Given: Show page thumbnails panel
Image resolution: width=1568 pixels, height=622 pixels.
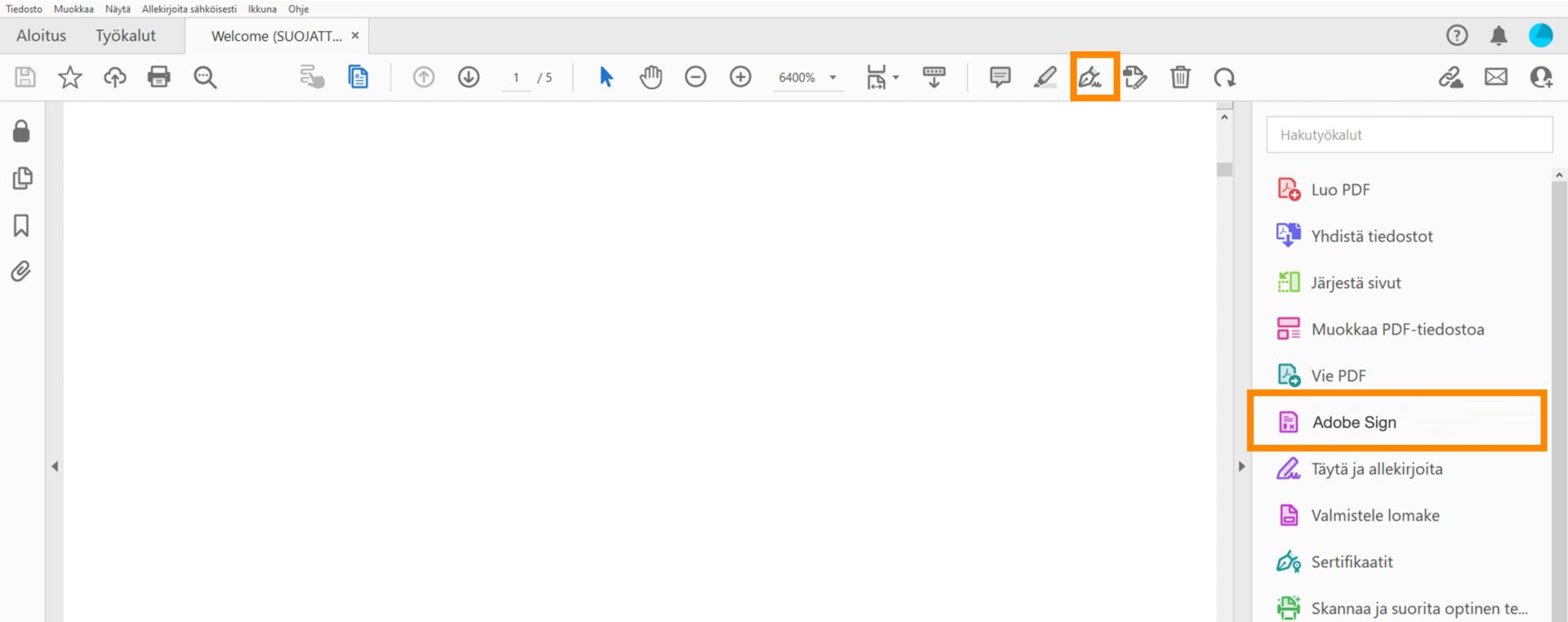Looking at the screenshot, I should point(22,178).
